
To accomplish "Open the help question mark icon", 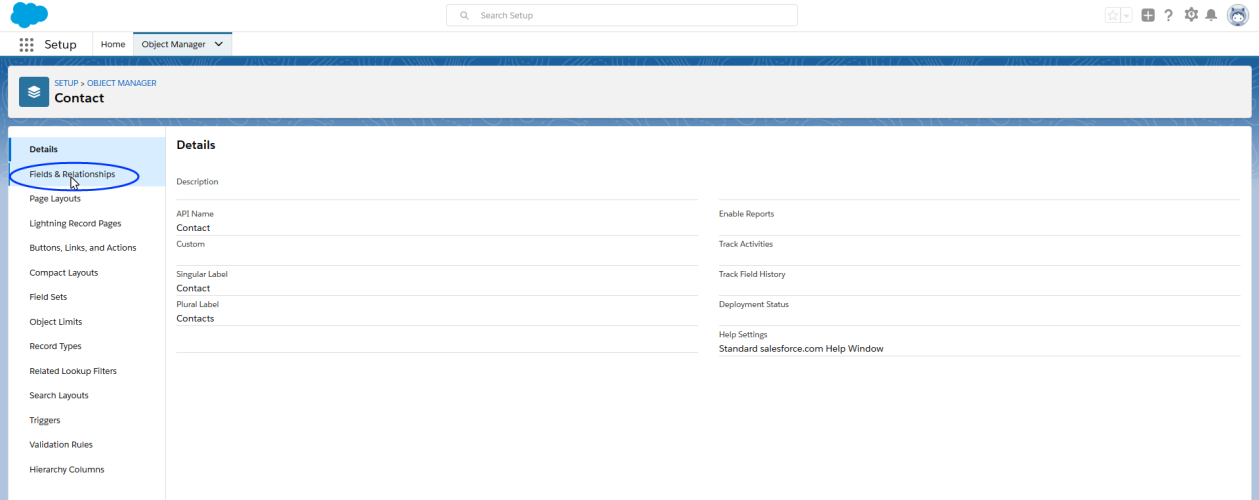I will (x=1168, y=15).
